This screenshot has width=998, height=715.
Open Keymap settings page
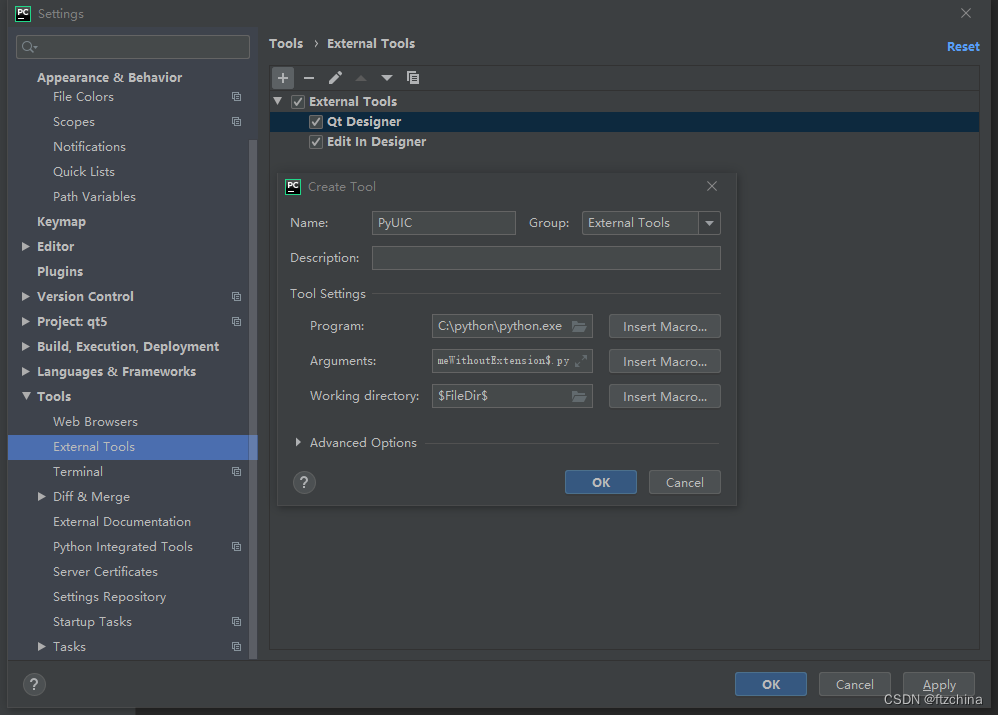pyautogui.click(x=61, y=222)
